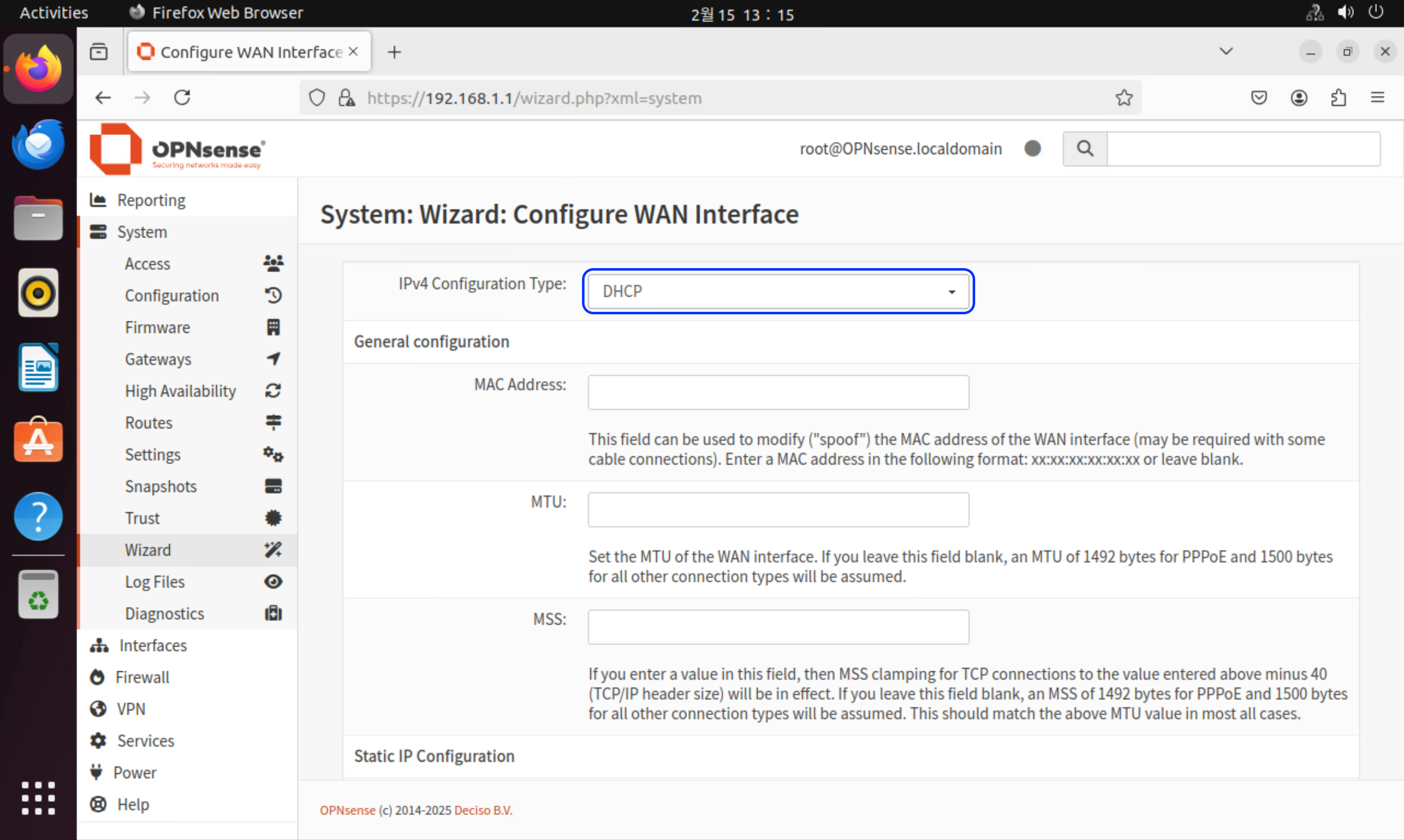Expand the Interfaces menu section
The height and width of the screenshot is (840, 1404).
coord(153,645)
